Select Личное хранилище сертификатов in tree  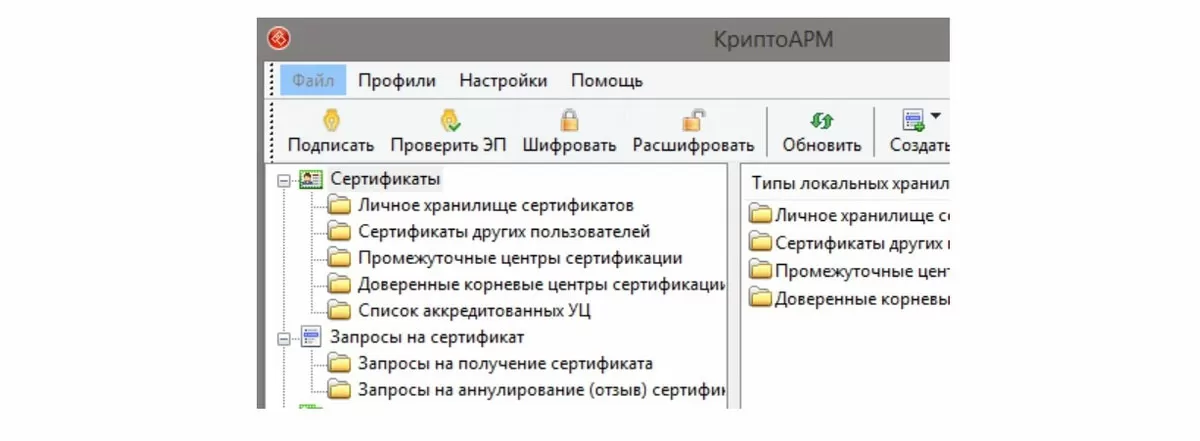point(496,206)
